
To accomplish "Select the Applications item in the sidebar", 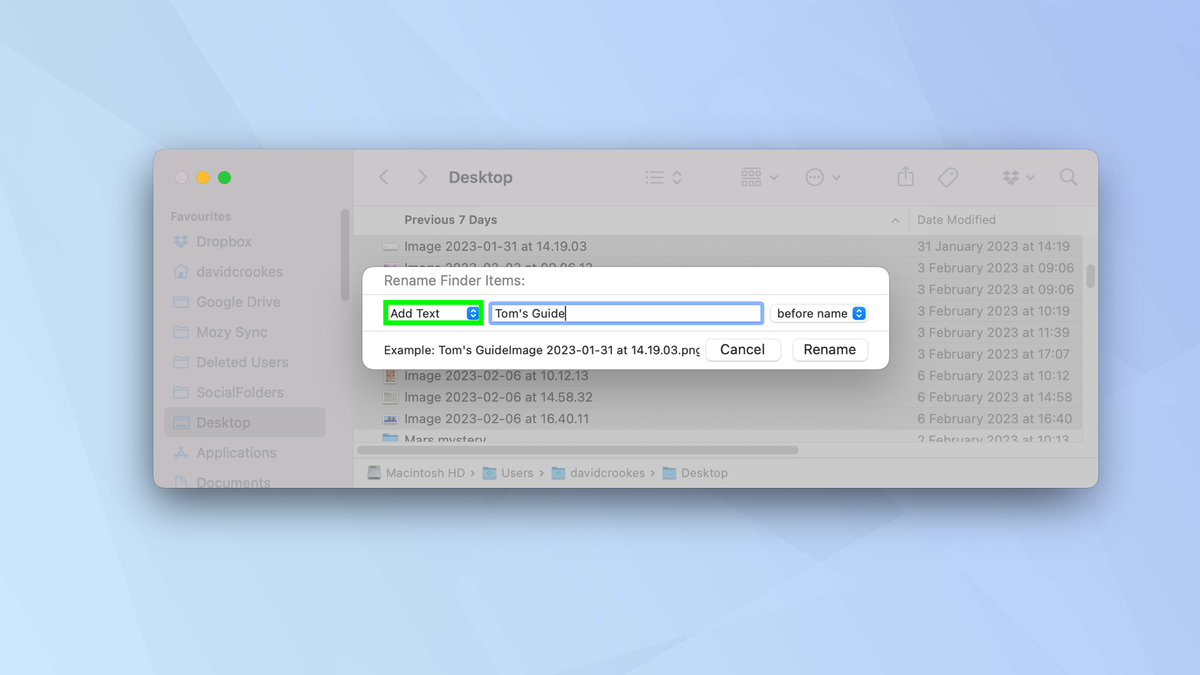I will pyautogui.click(x=237, y=452).
